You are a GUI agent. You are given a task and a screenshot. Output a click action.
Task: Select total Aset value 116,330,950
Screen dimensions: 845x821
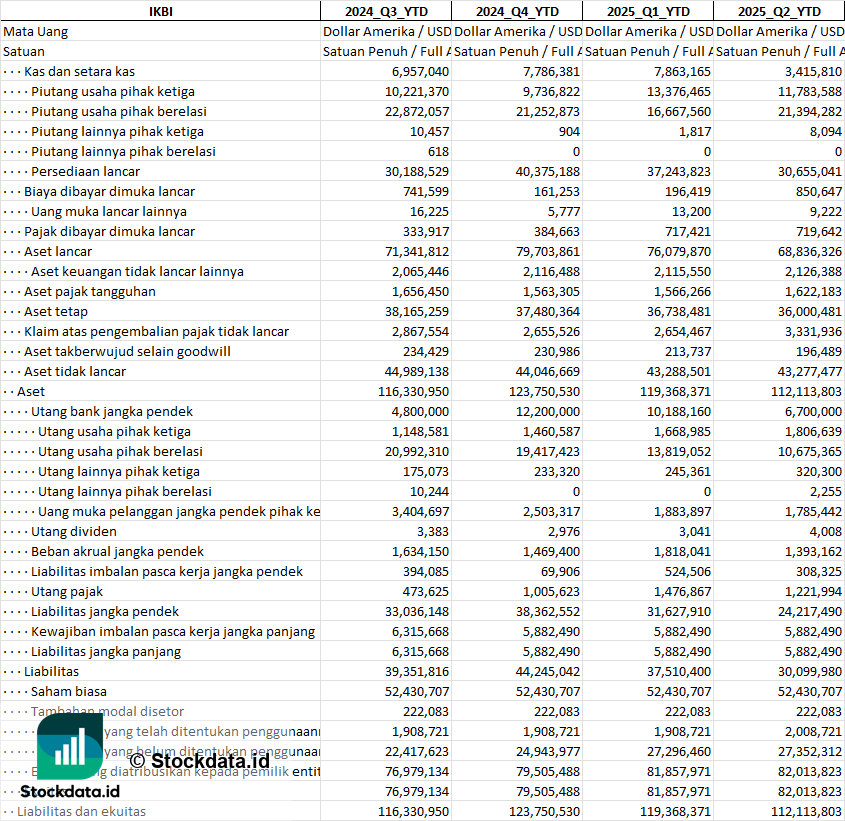(413, 391)
